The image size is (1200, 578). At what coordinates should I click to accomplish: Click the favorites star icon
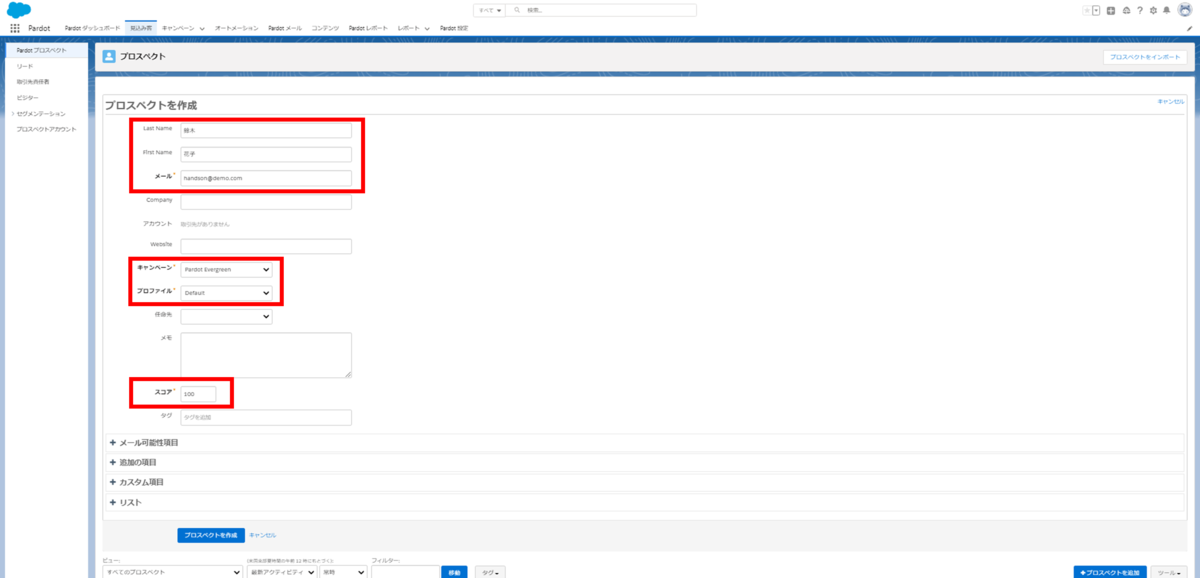[1087, 10]
